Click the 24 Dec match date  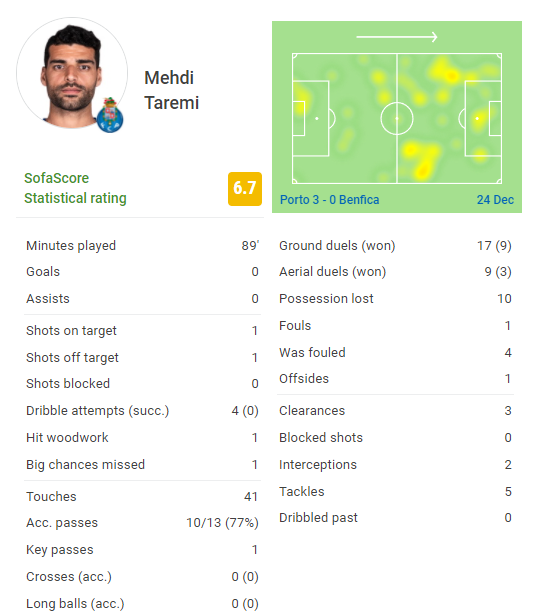click(x=495, y=200)
